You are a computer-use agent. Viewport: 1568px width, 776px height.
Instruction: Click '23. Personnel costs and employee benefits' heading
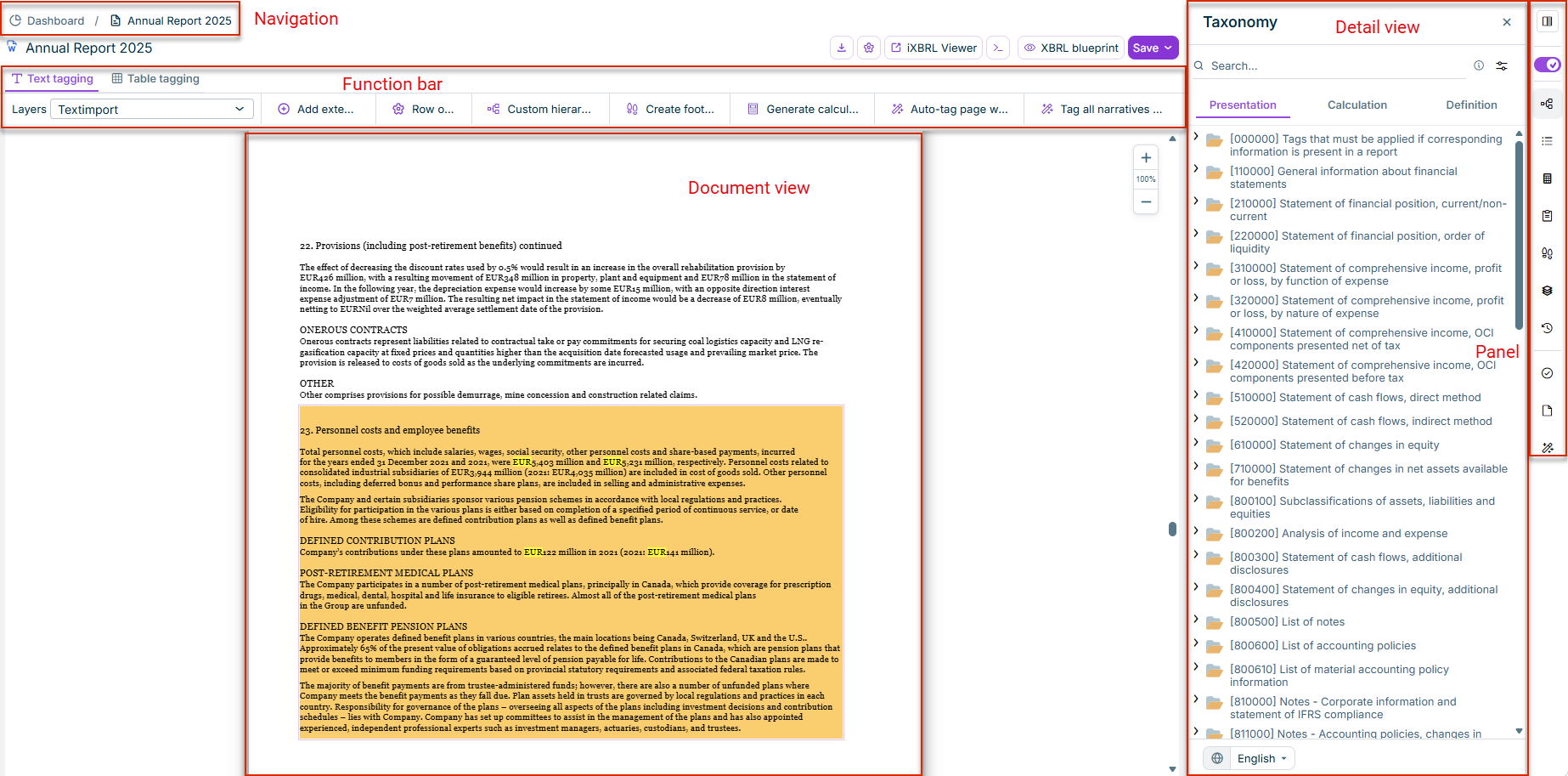point(389,431)
